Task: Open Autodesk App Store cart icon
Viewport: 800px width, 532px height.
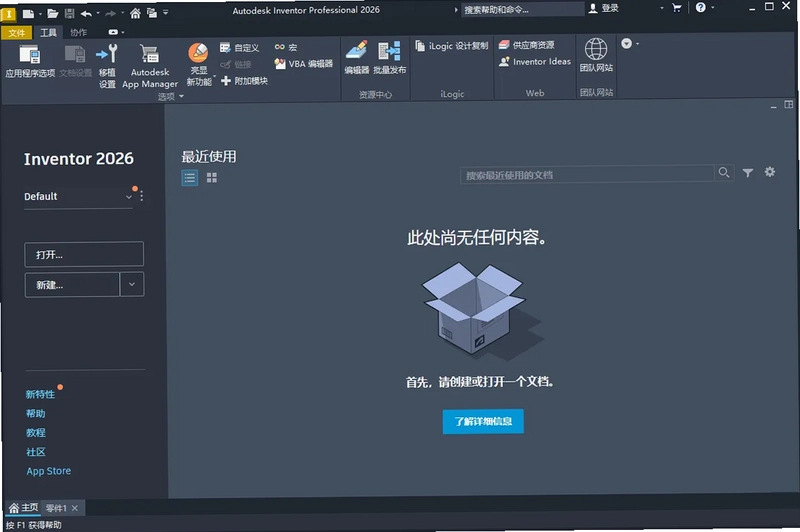Action: (x=677, y=8)
